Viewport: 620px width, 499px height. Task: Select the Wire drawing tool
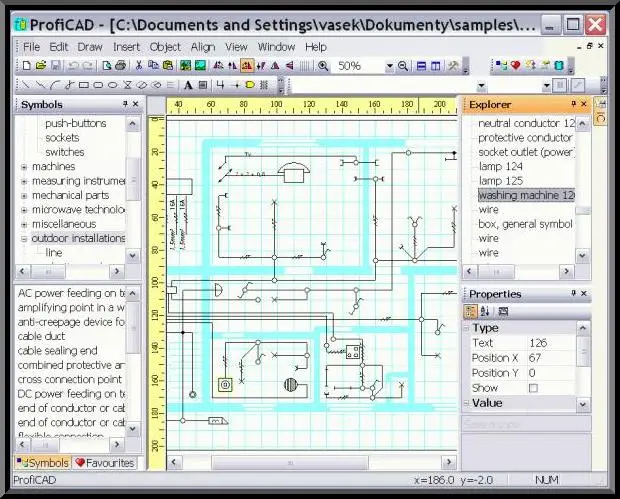click(221, 85)
